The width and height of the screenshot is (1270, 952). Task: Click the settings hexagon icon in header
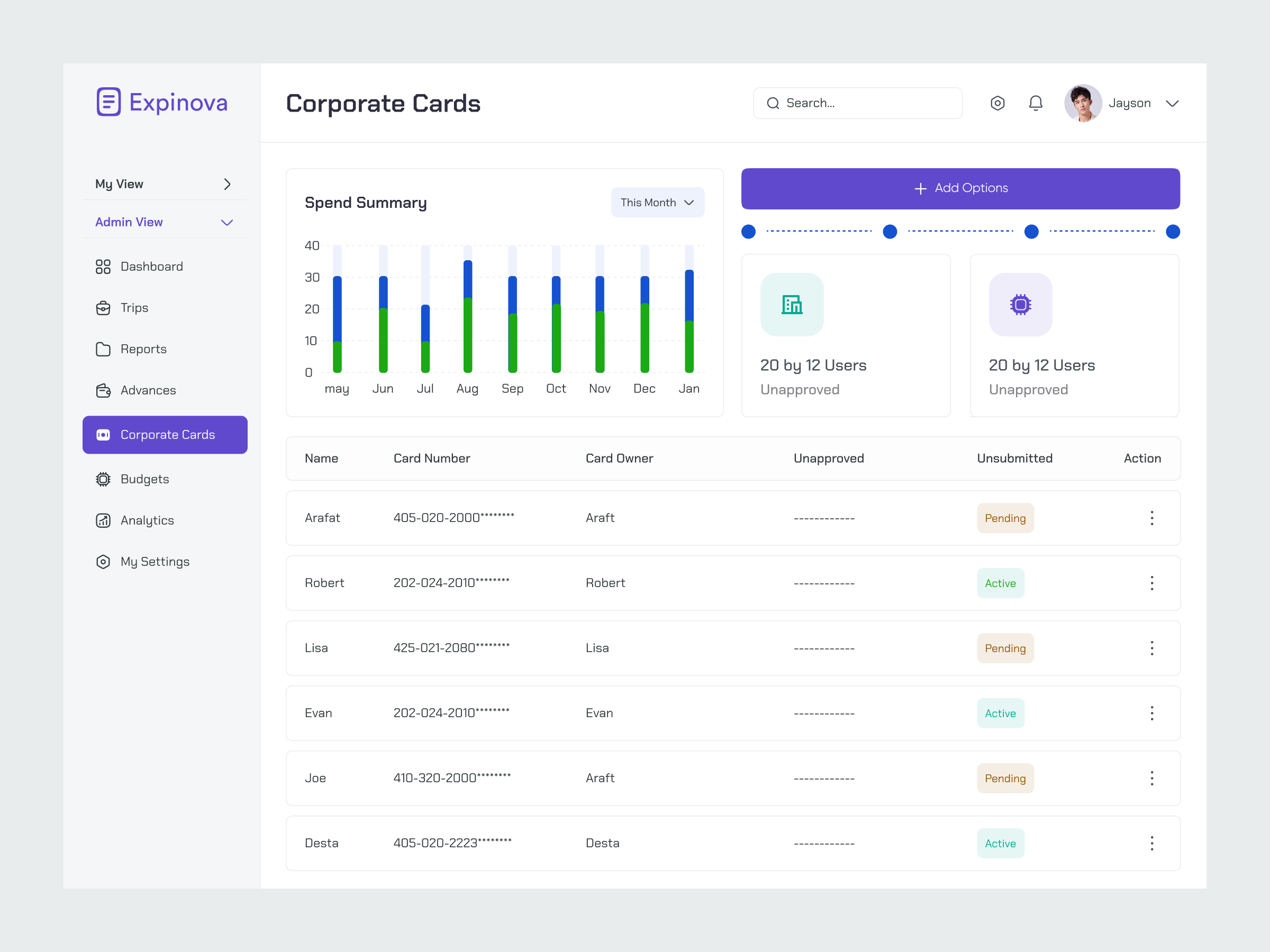pos(997,103)
